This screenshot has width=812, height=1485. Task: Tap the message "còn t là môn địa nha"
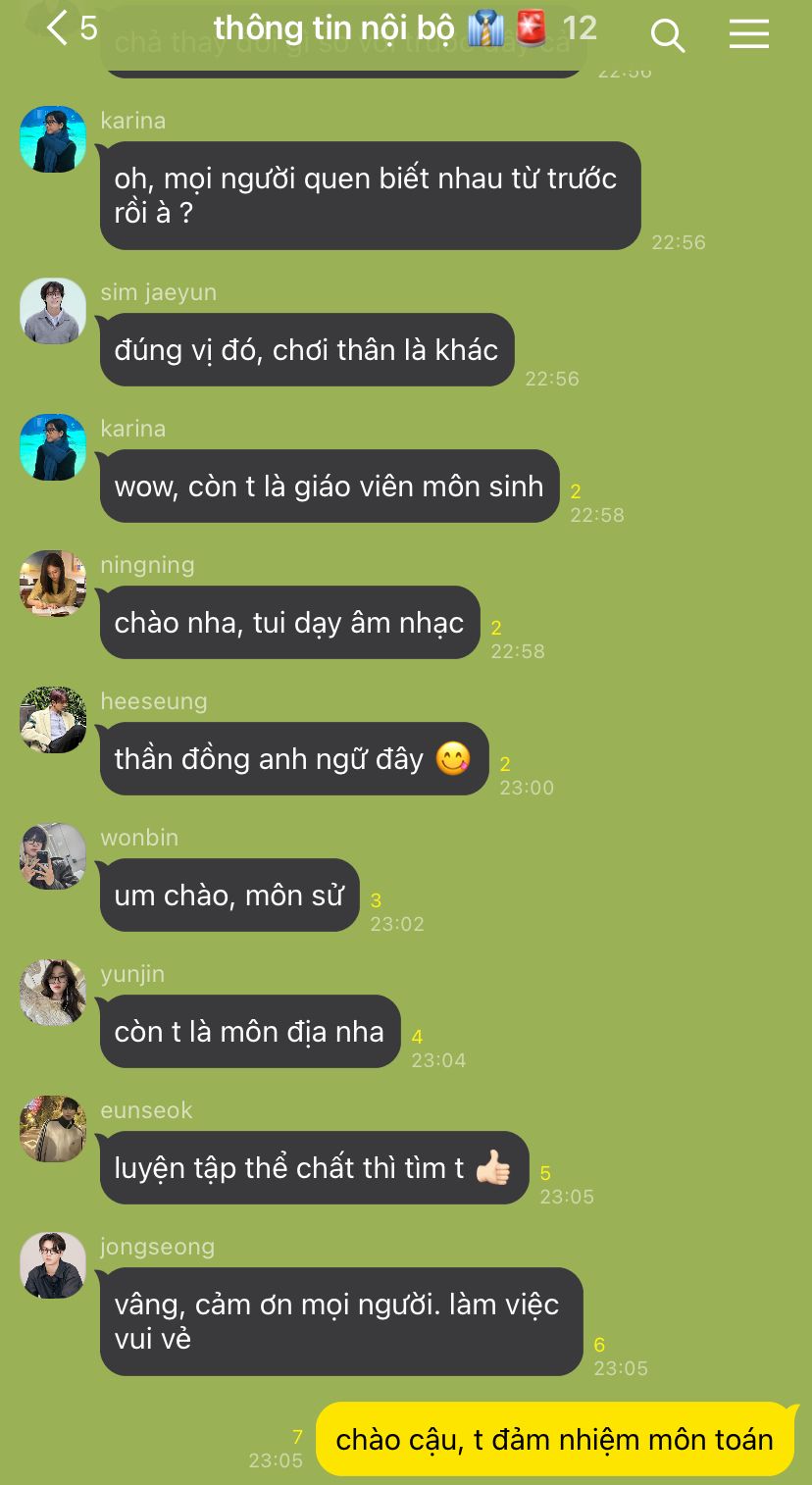pos(250,1032)
